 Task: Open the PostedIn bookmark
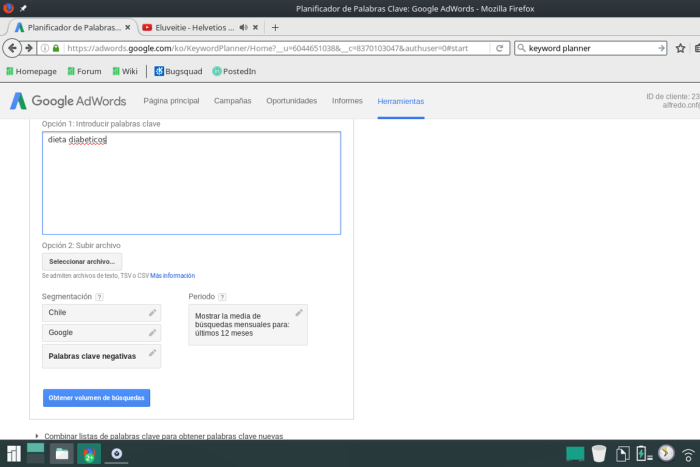tap(234, 71)
